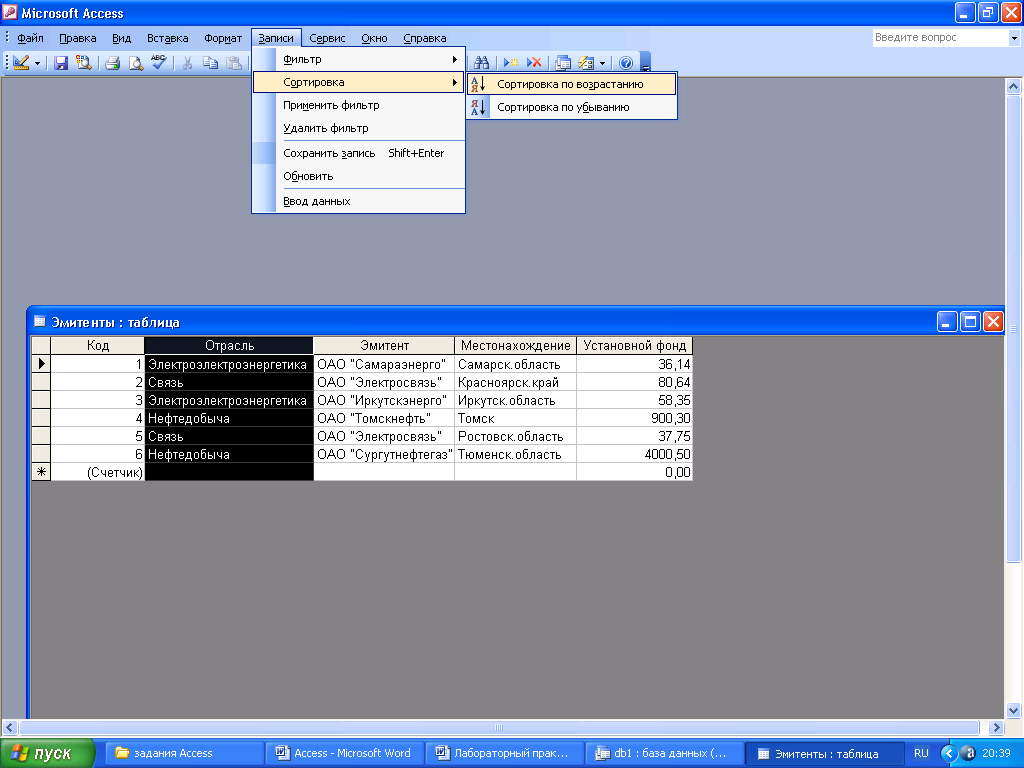Image resolution: width=1024 pixels, height=768 pixels.
Task: Select Удалить фильтр
Action: click(x=358, y=128)
